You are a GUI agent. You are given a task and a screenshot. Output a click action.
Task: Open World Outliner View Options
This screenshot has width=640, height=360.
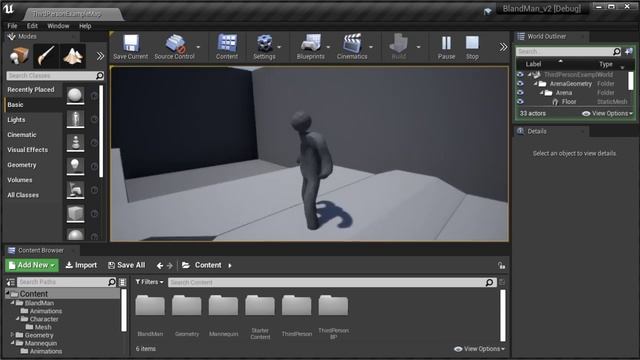pyautogui.click(x=608, y=113)
